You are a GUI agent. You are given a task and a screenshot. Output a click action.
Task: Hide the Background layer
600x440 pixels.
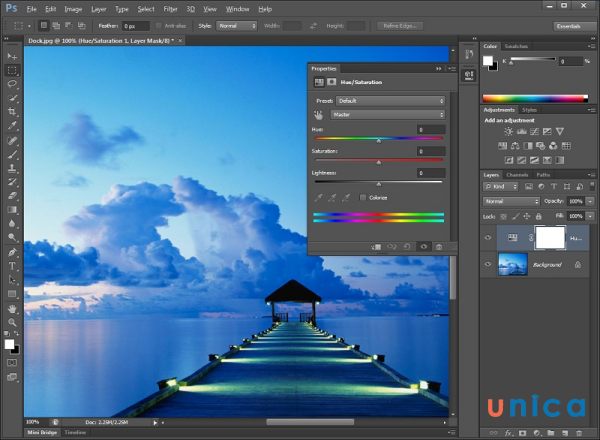tap(488, 265)
